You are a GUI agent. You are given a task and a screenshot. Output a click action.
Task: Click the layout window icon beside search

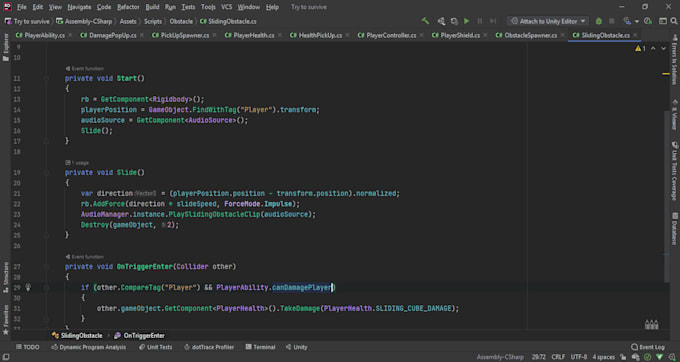tap(662, 21)
